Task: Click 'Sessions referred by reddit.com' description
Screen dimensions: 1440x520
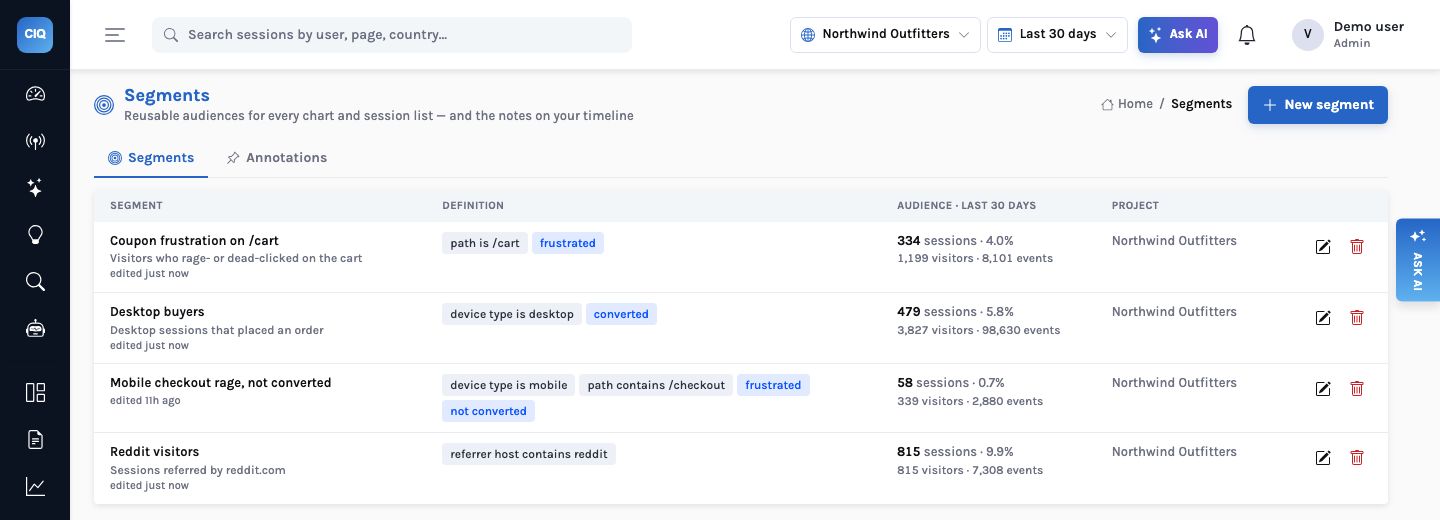Action: [198, 470]
